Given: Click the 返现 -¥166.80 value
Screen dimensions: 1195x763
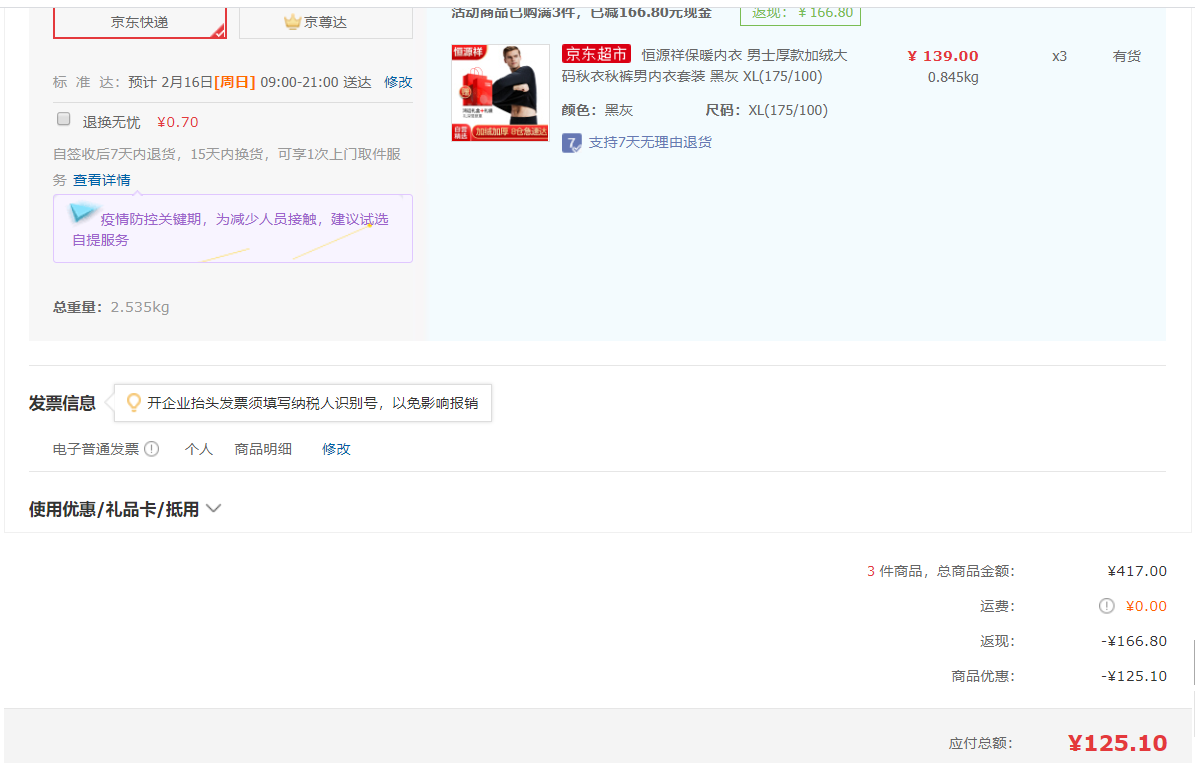Looking at the screenshot, I should click(x=1134, y=641).
